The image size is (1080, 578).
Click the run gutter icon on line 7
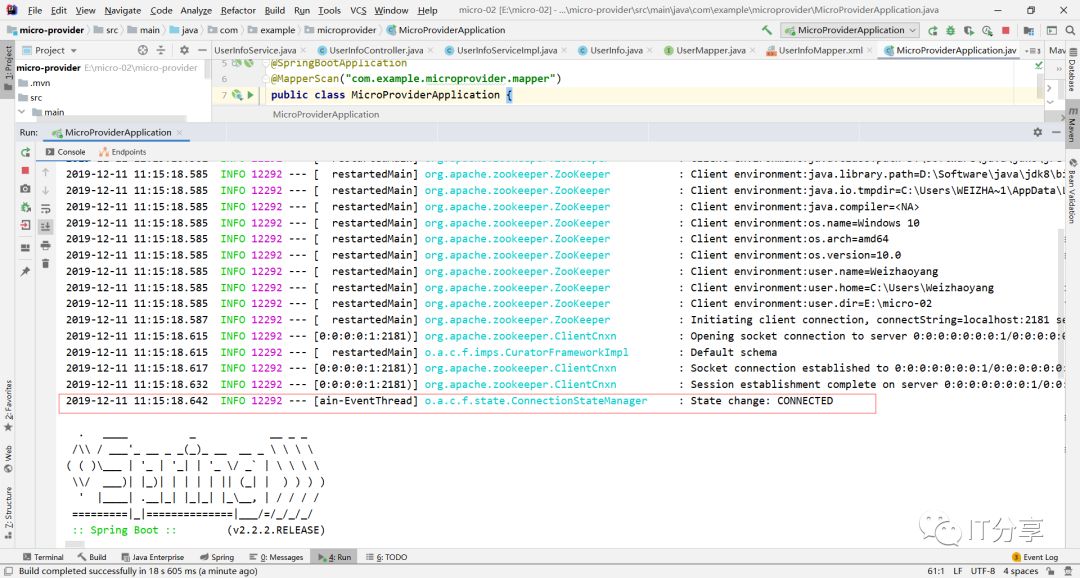click(251, 95)
